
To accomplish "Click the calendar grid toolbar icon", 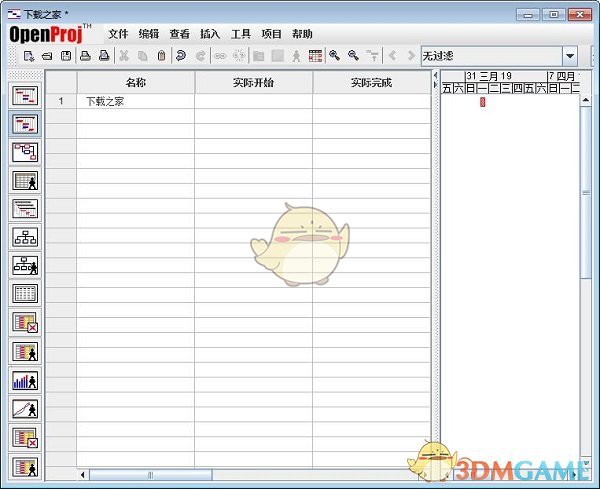I will [315, 56].
